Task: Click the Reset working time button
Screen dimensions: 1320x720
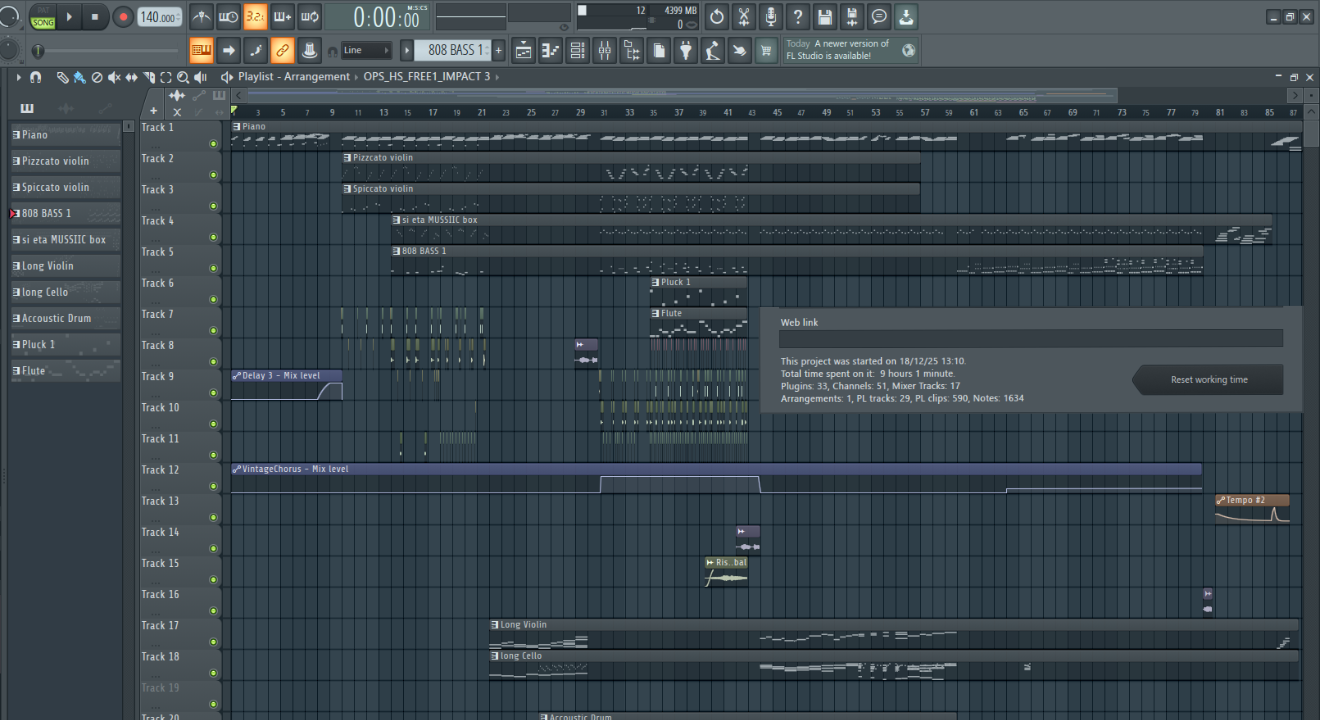Action: 1209,380
